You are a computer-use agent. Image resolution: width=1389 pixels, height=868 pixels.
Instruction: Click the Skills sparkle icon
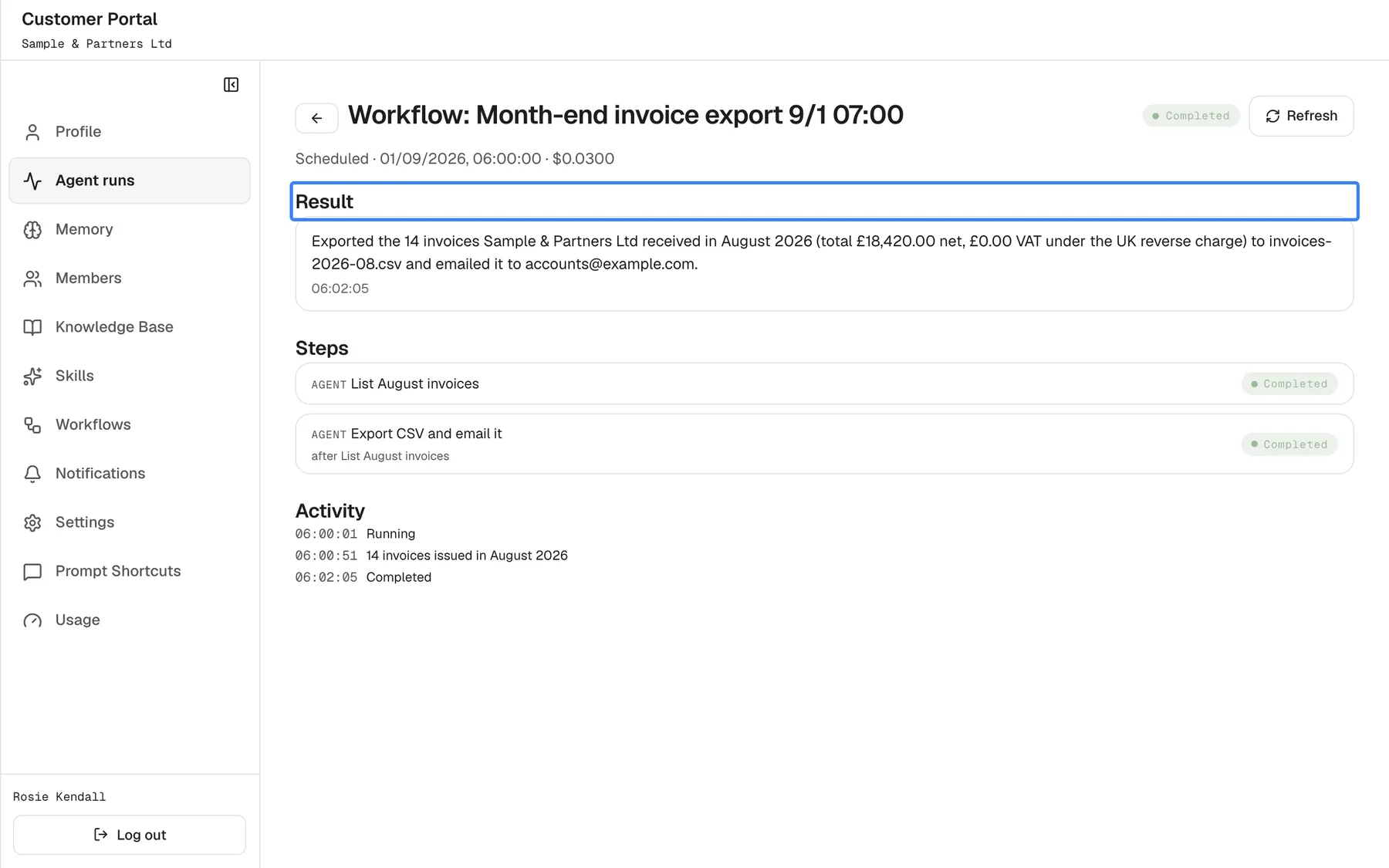tap(32, 376)
